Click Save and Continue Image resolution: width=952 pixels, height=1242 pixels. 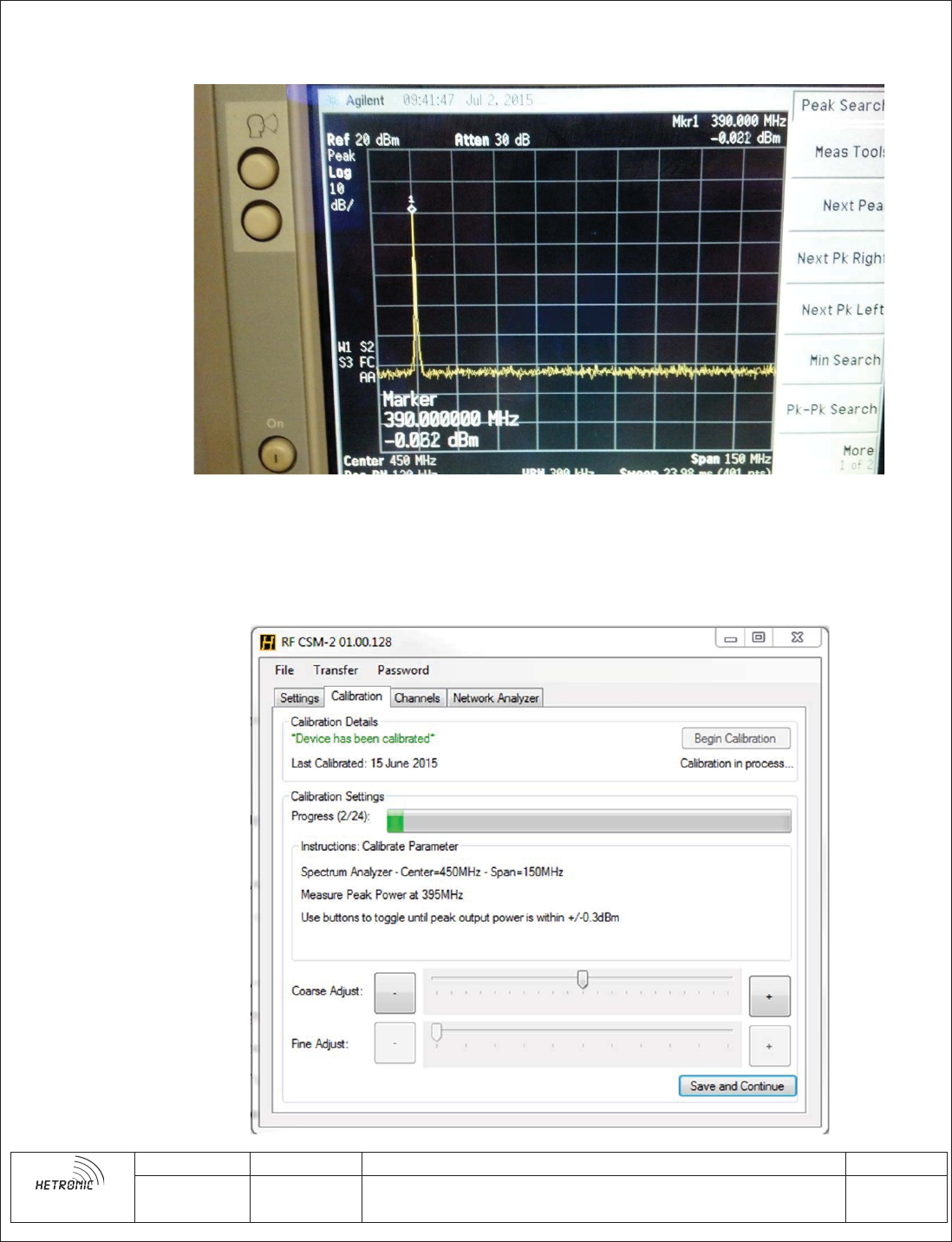point(737,1086)
